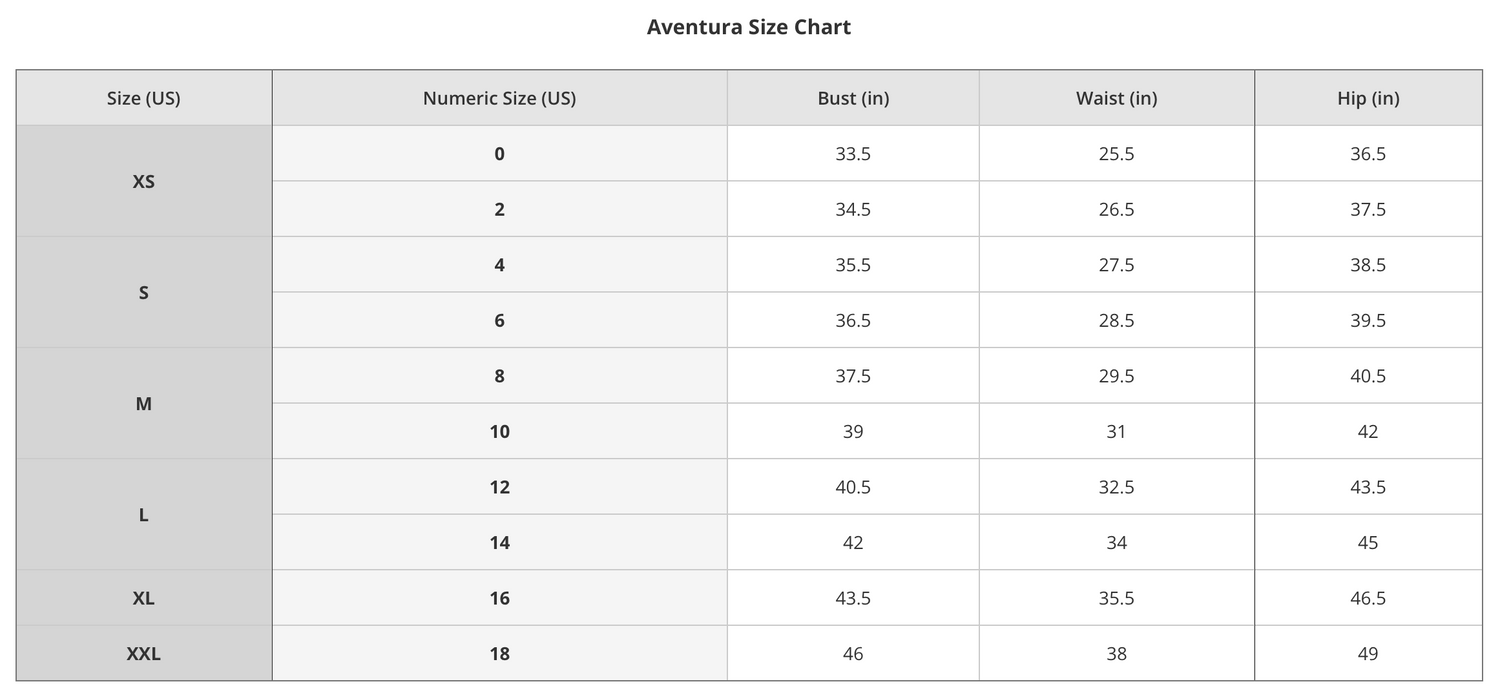Select the Hip (in) column header

(1368, 98)
